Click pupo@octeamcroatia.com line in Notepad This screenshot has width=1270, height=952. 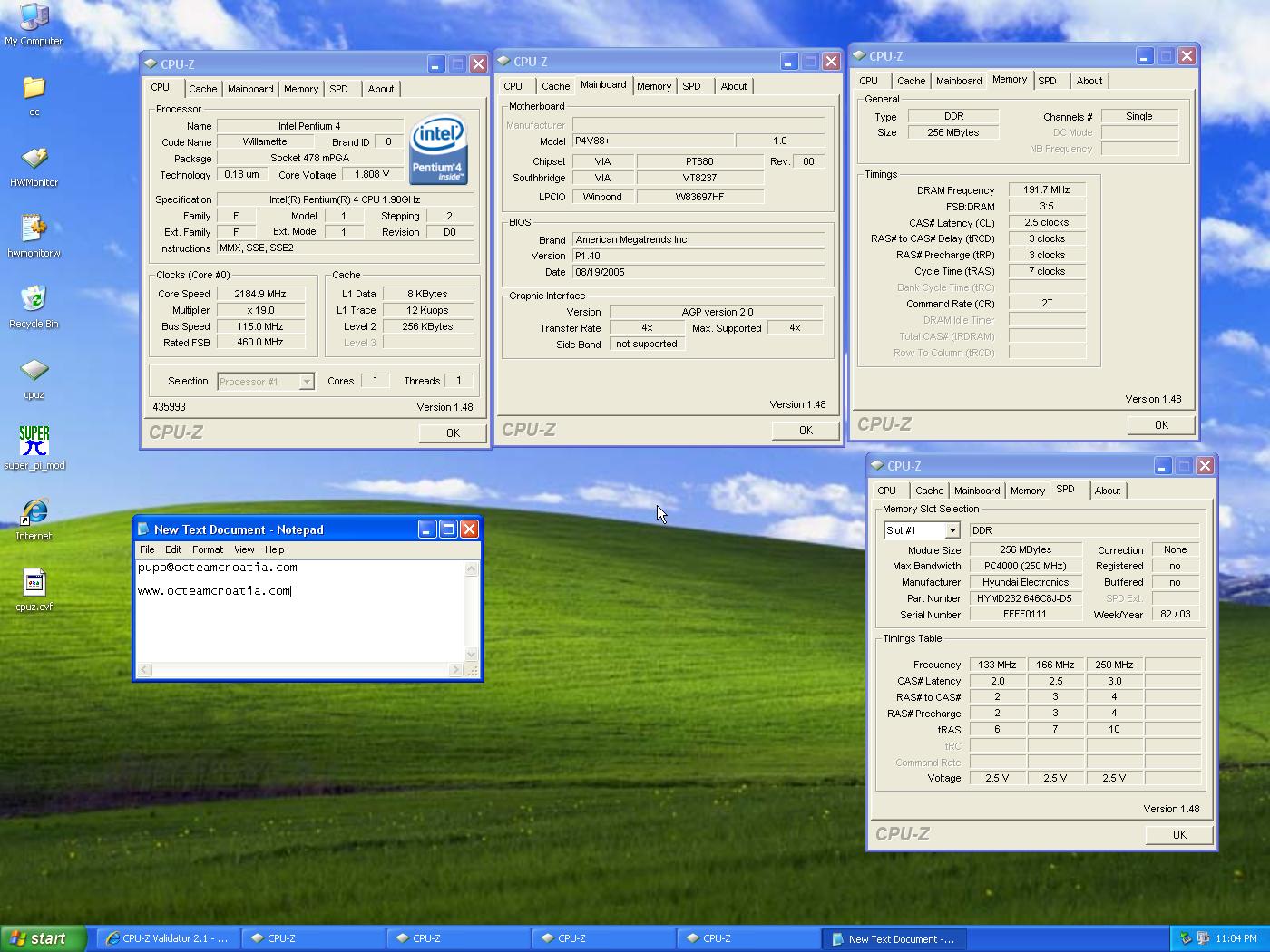pyautogui.click(x=218, y=568)
